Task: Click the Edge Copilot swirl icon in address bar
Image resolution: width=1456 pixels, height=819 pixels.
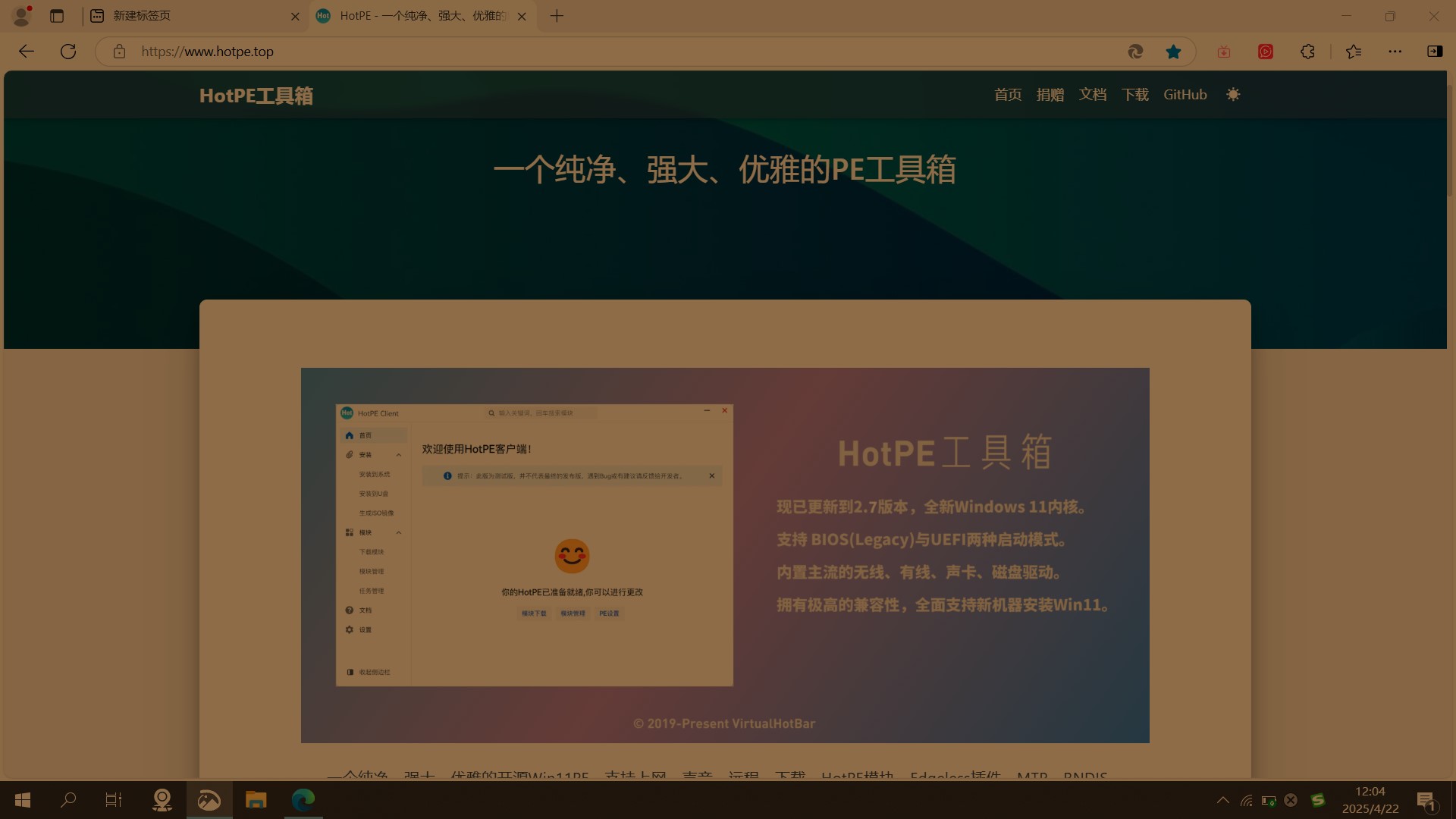Action: (1135, 52)
